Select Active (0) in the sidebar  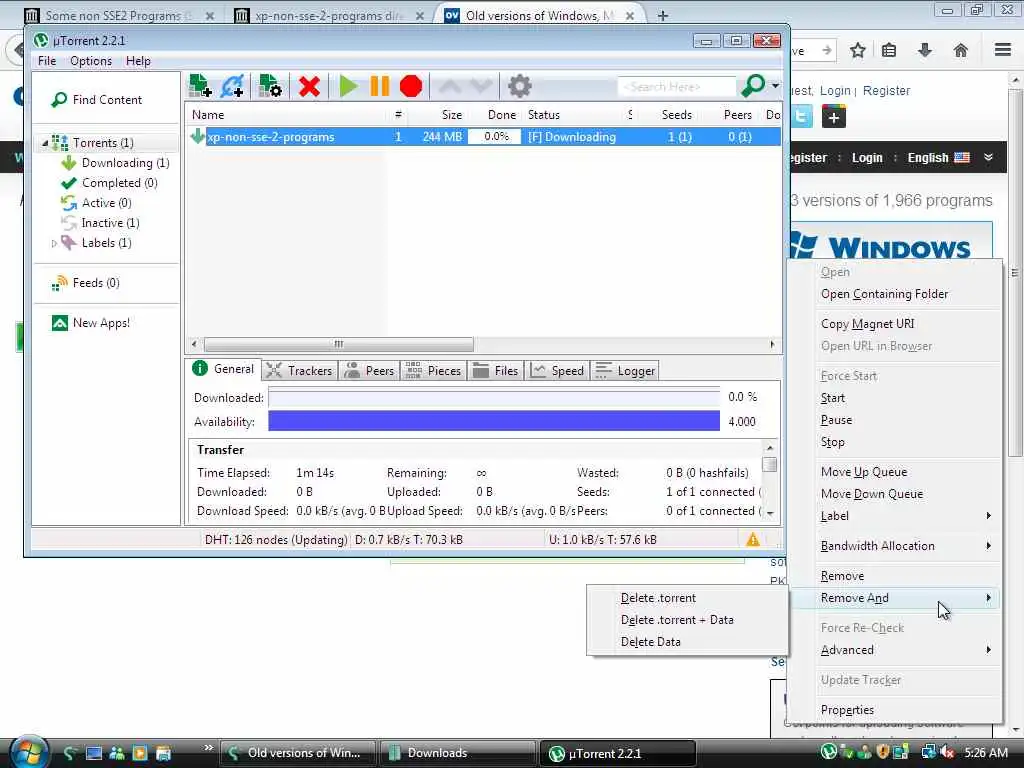click(x=96, y=202)
